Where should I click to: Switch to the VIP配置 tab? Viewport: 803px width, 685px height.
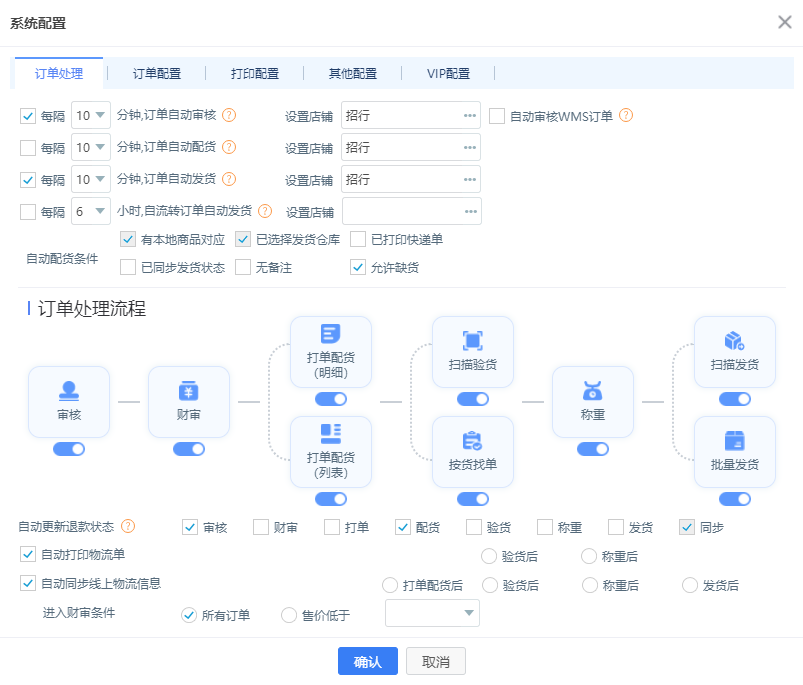pyautogui.click(x=448, y=73)
